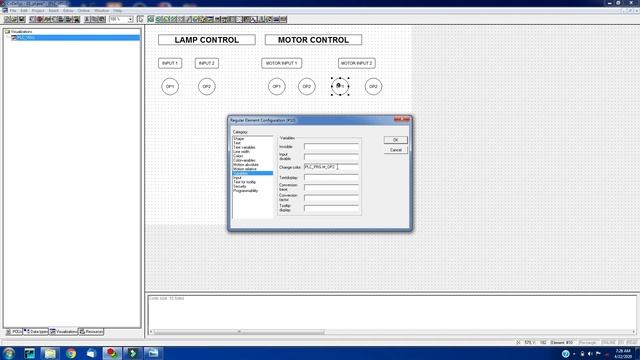Image resolution: width=640 pixels, height=360 pixels.
Task: Select the LAMP CONTROL title box
Action: pos(207,40)
